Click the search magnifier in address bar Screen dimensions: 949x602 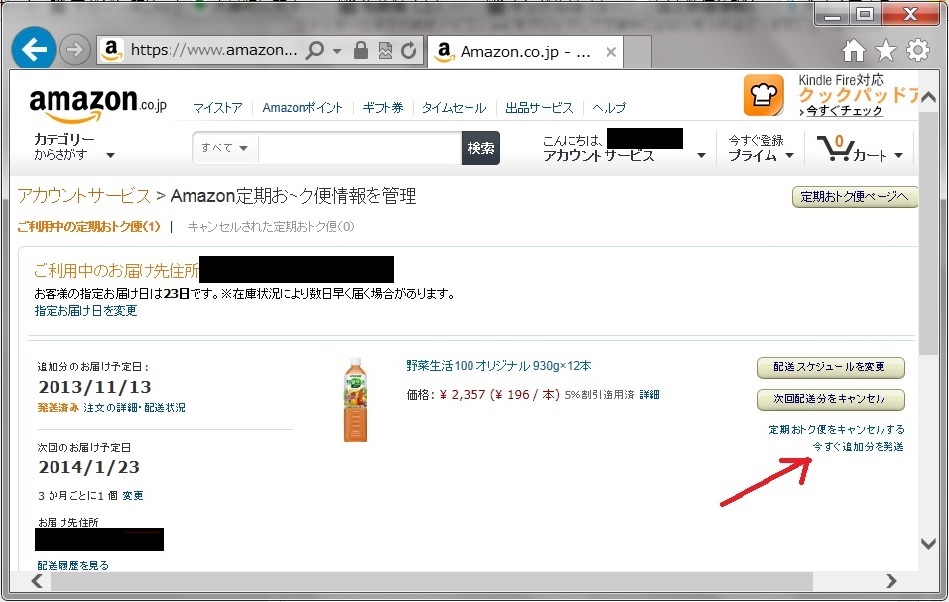314,50
